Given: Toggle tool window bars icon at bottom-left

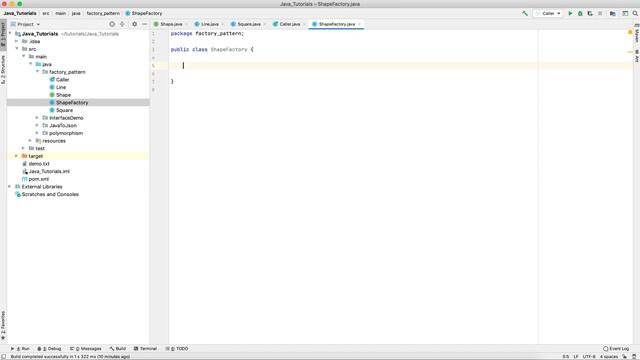Looking at the screenshot, I should 3,356.
